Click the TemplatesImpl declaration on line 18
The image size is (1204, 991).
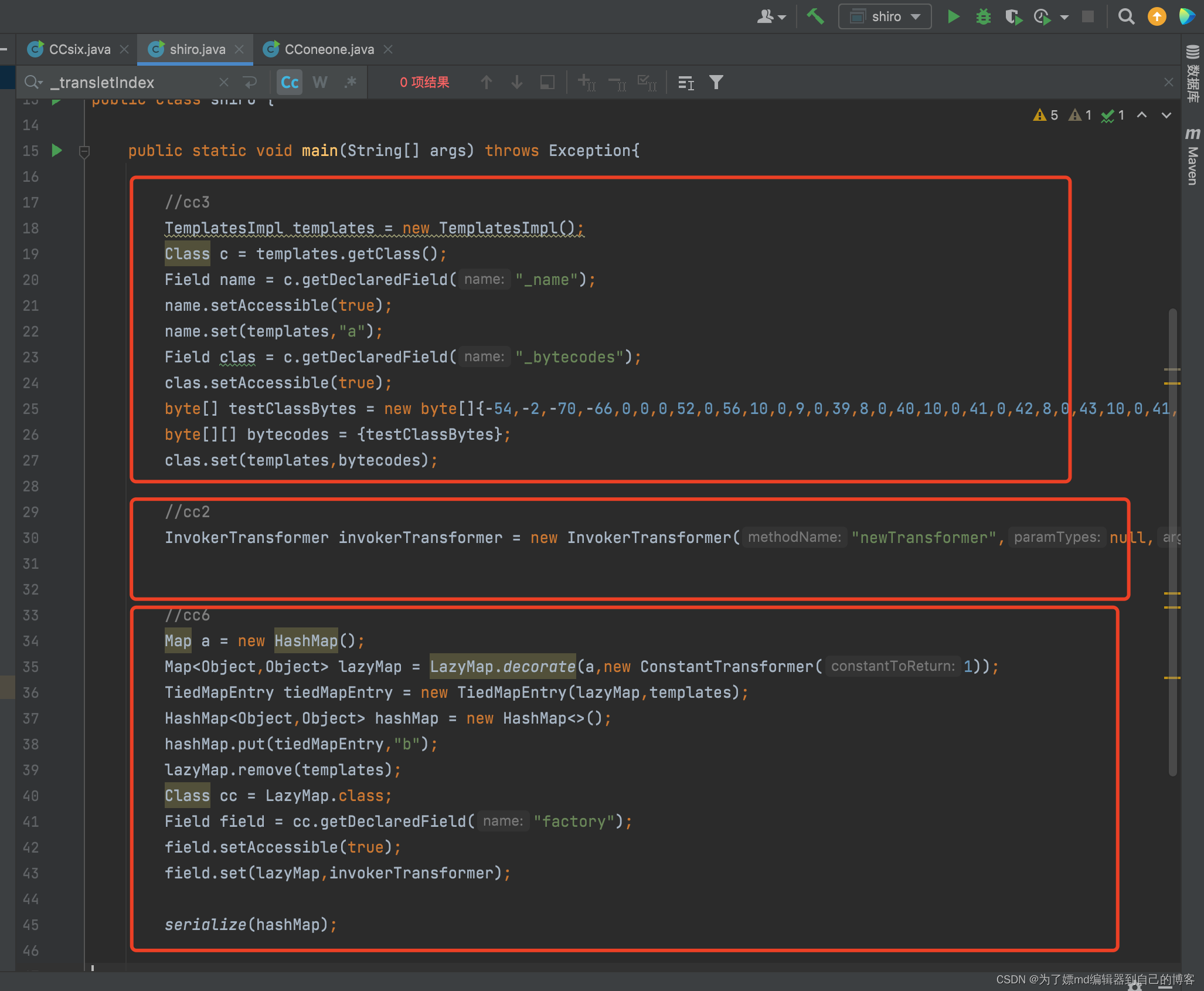pos(374,228)
